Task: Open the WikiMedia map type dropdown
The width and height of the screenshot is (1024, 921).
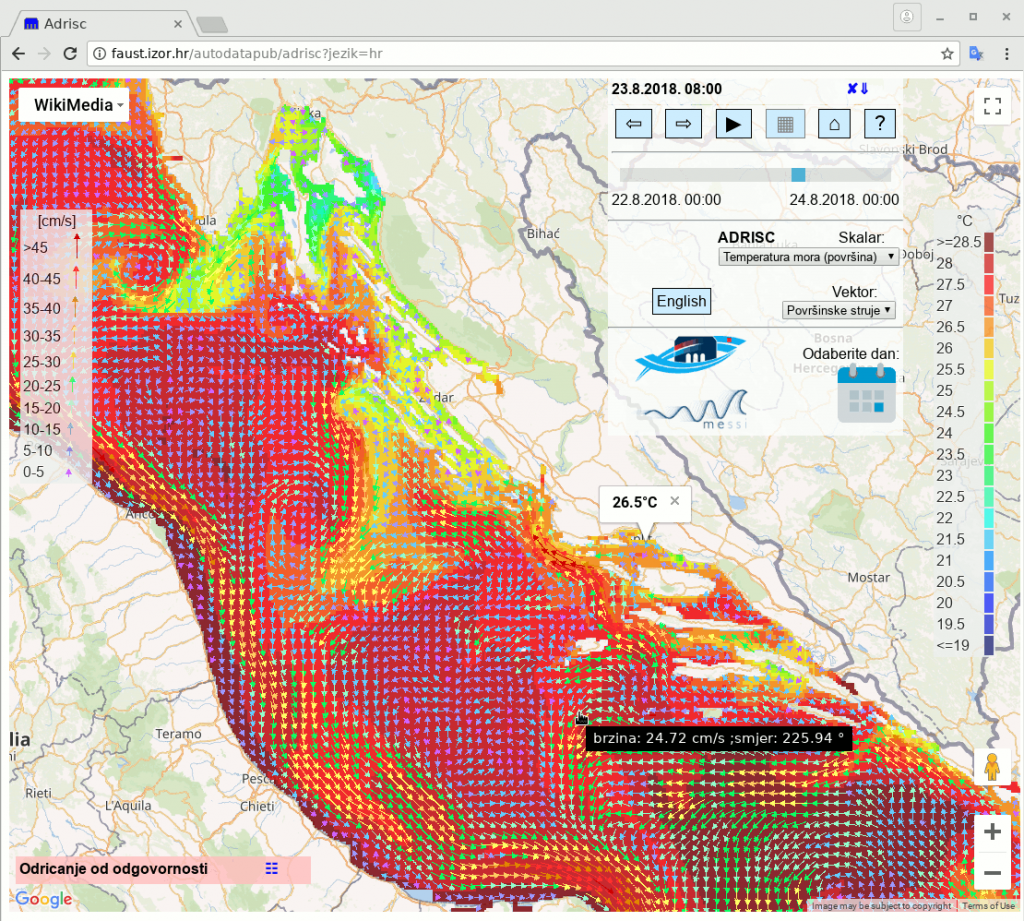Action: pyautogui.click(x=75, y=105)
